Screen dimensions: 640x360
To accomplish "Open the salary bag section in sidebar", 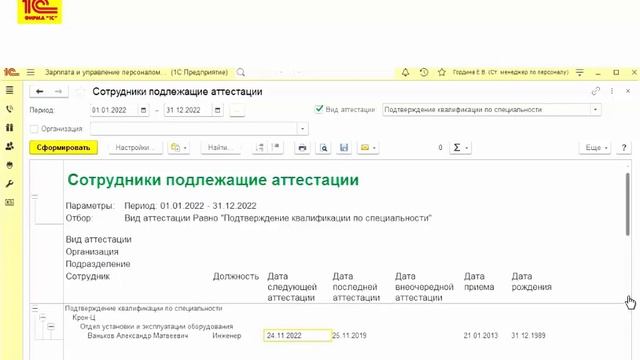I will coord(9,165).
